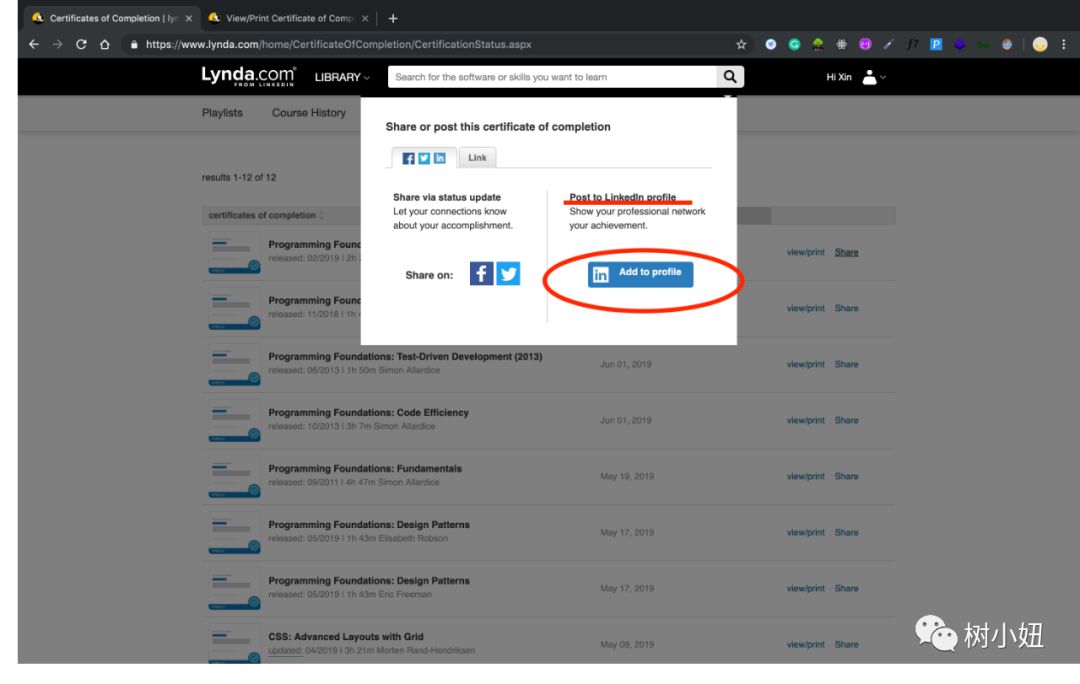Select the social icons share tab
This screenshot has width=1080, height=684.
pyautogui.click(x=424, y=158)
